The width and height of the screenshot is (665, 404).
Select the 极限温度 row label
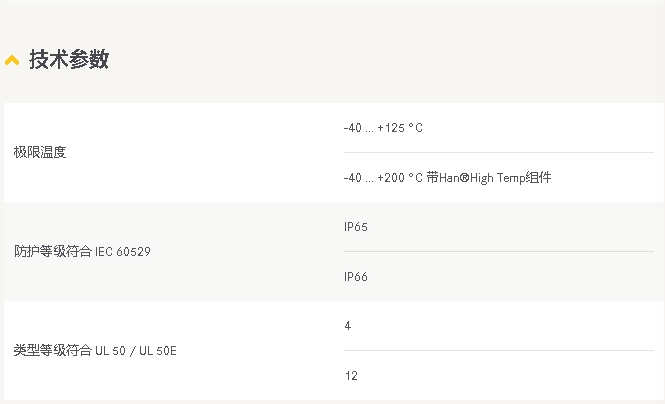pos(40,153)
